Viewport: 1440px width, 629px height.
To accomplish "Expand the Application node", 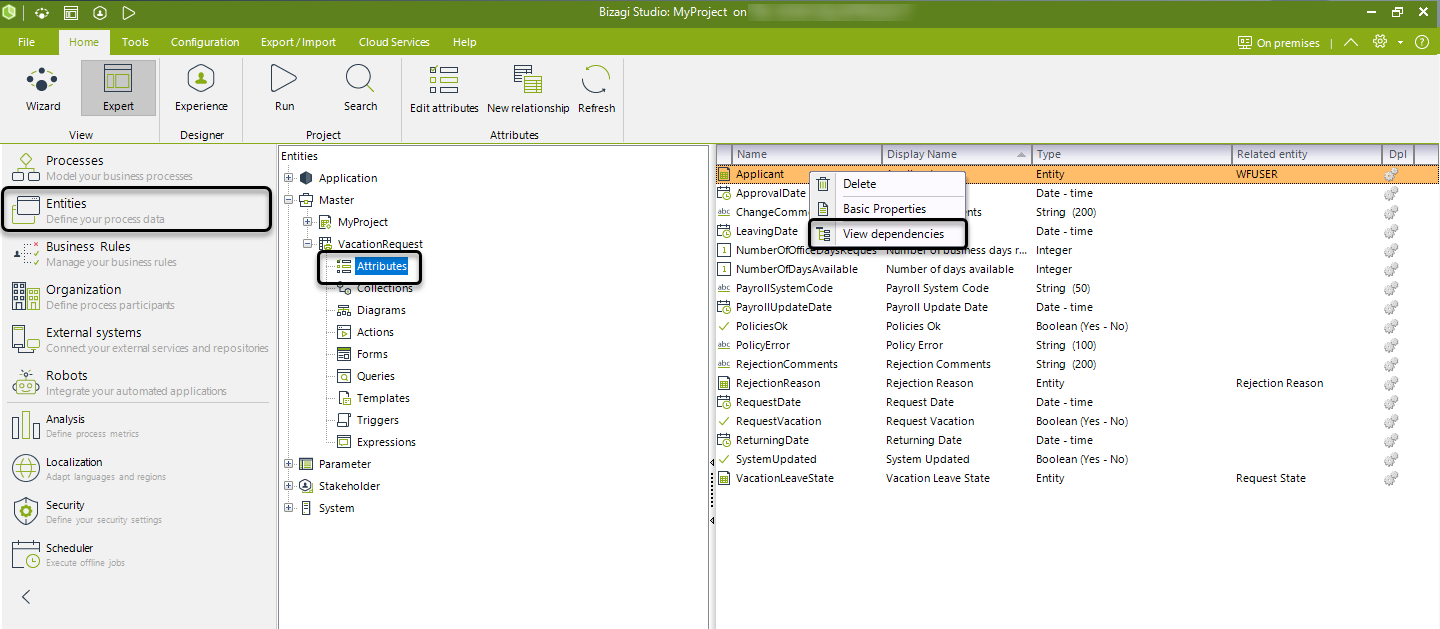I will click(x=289, y=178).
